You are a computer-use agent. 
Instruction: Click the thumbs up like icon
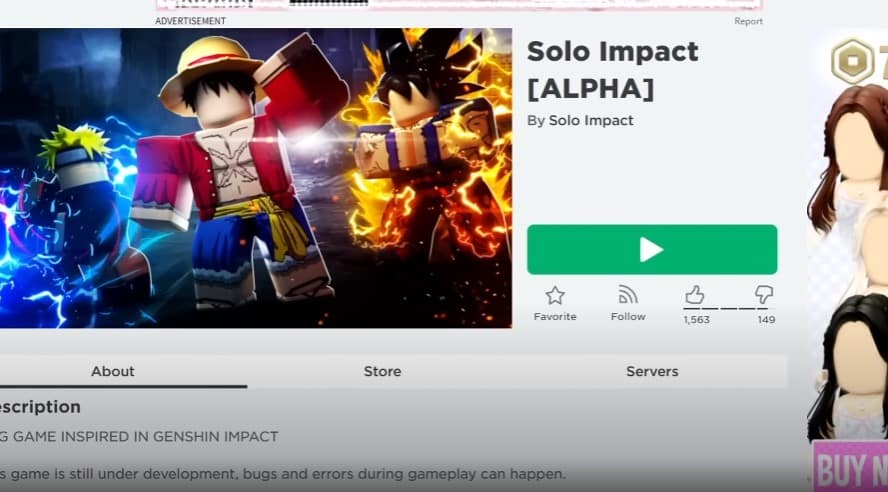(694, 294)
